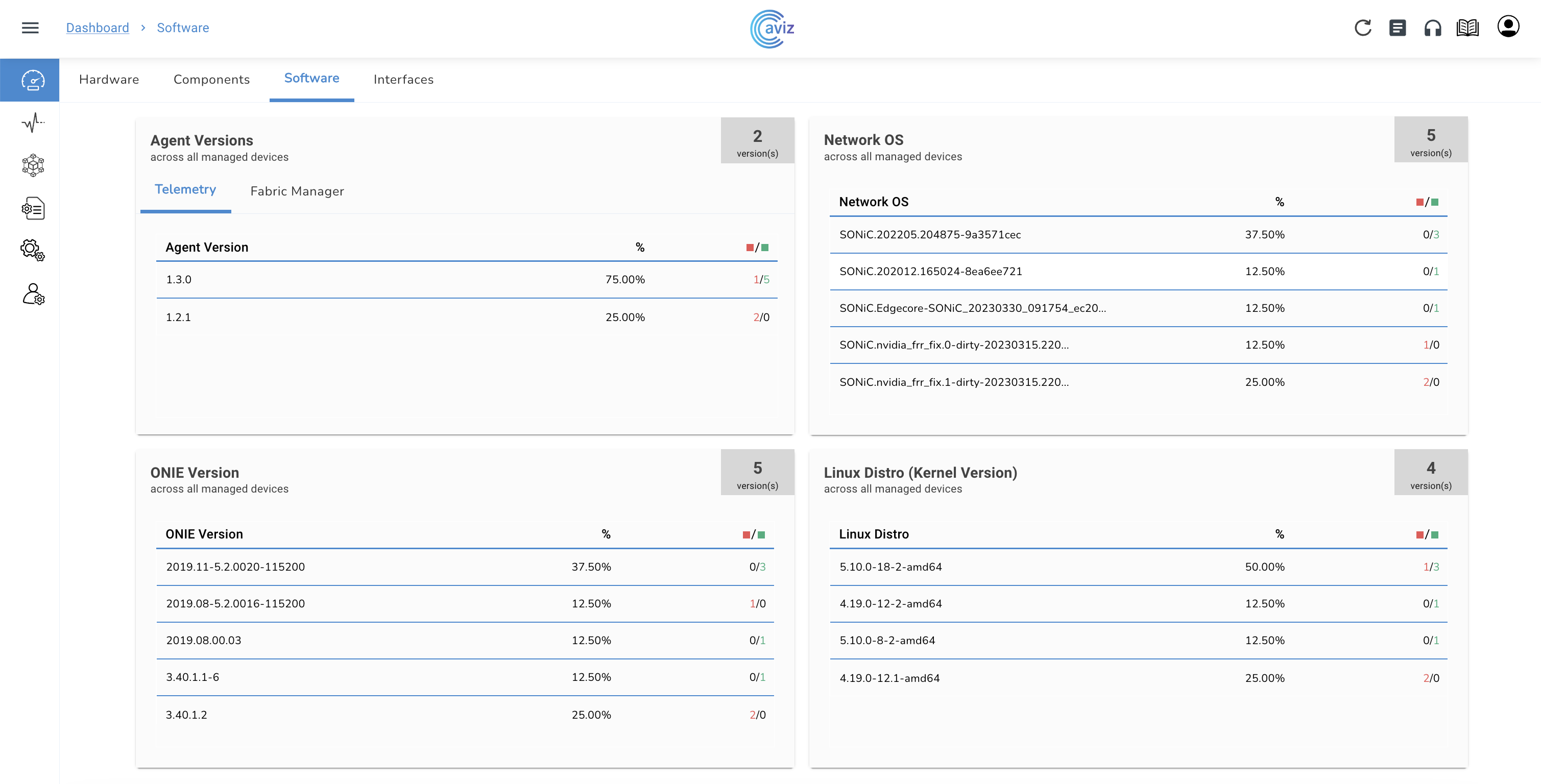Open the user administration sidebar icon
Image resolution: width=1541 pixels, height=784 pixels.
[33, 294]
